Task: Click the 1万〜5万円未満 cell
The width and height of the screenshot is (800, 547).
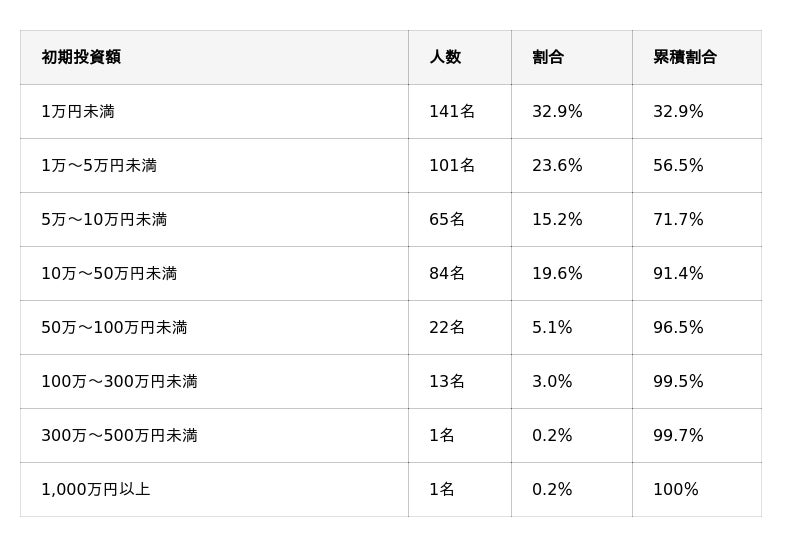Action: pos(99,165)
